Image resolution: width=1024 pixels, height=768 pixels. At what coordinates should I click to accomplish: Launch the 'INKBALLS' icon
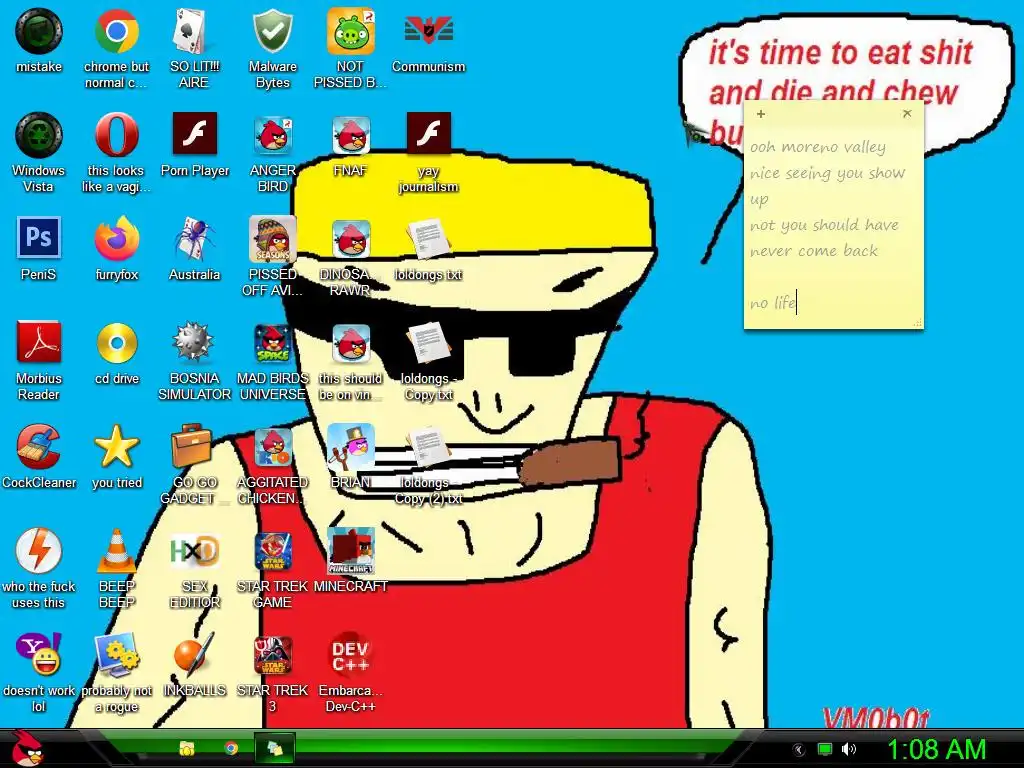(x=194, y=654)
